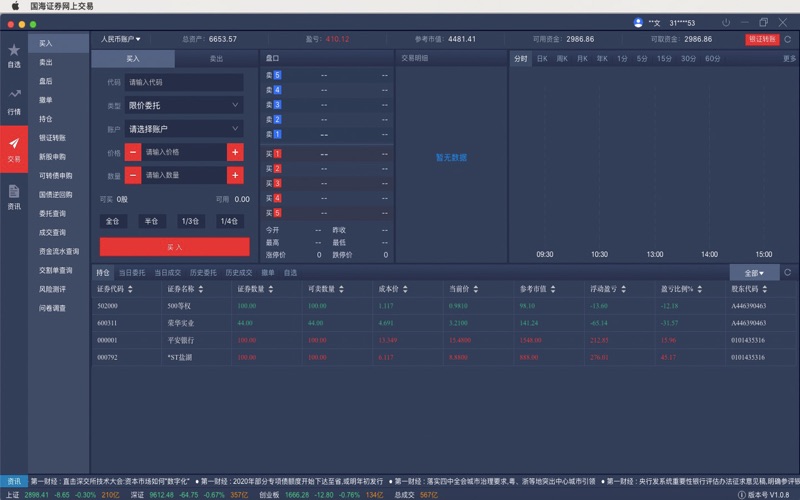Sort holdings by 可卖数量 arrows
This screenshot has height=500, width=800.
tap(341, 289)
